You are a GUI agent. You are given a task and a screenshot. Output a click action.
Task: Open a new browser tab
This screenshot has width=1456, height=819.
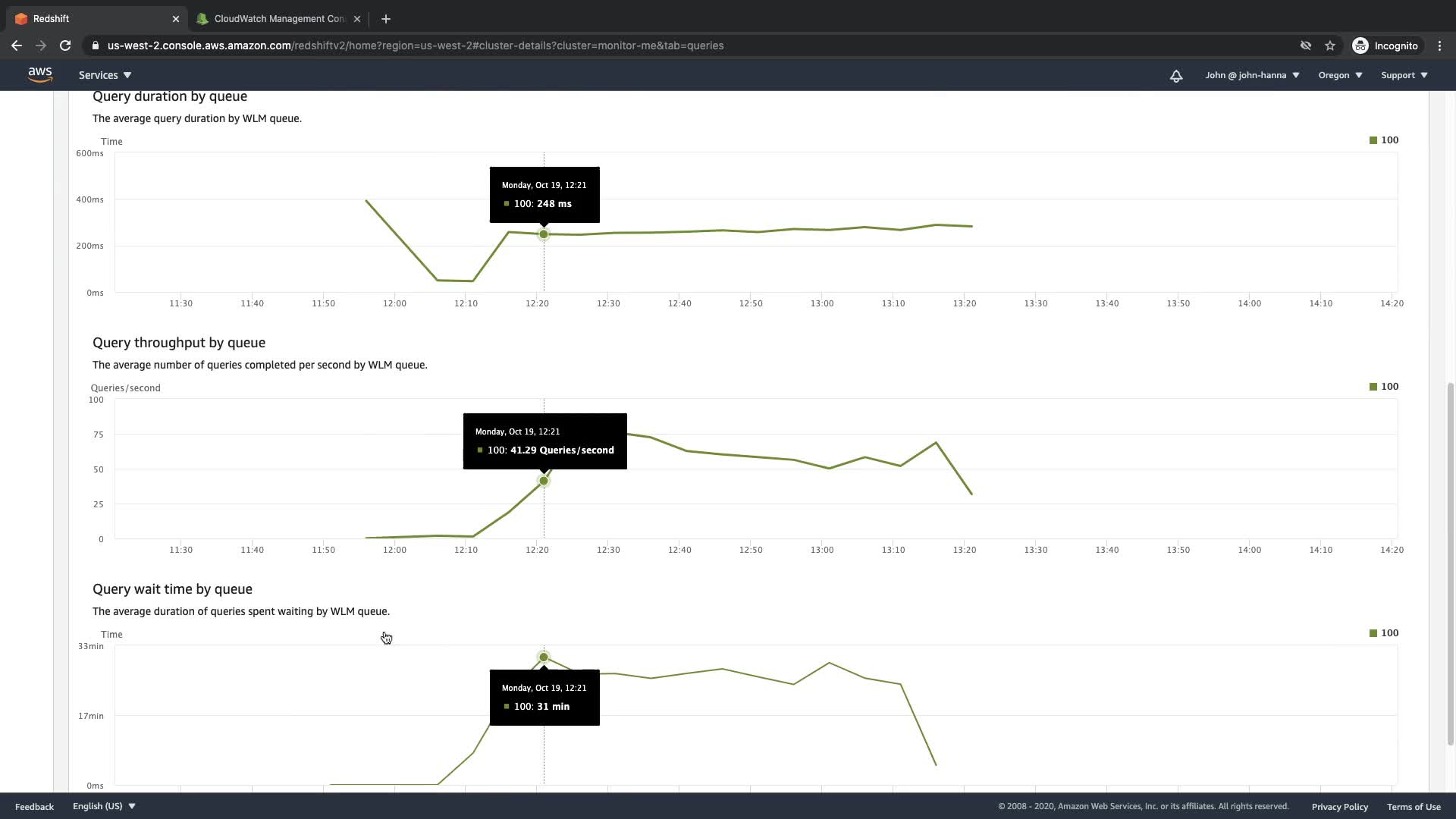click(385, 19)
